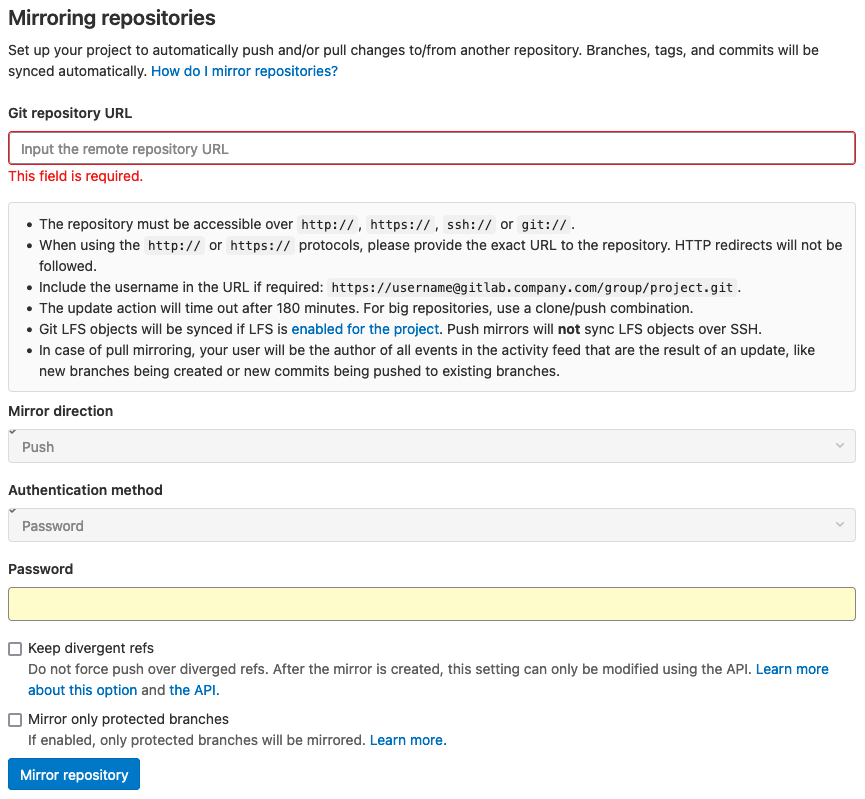Open 'How do I mirror repositories?' help link

point(244,72)
